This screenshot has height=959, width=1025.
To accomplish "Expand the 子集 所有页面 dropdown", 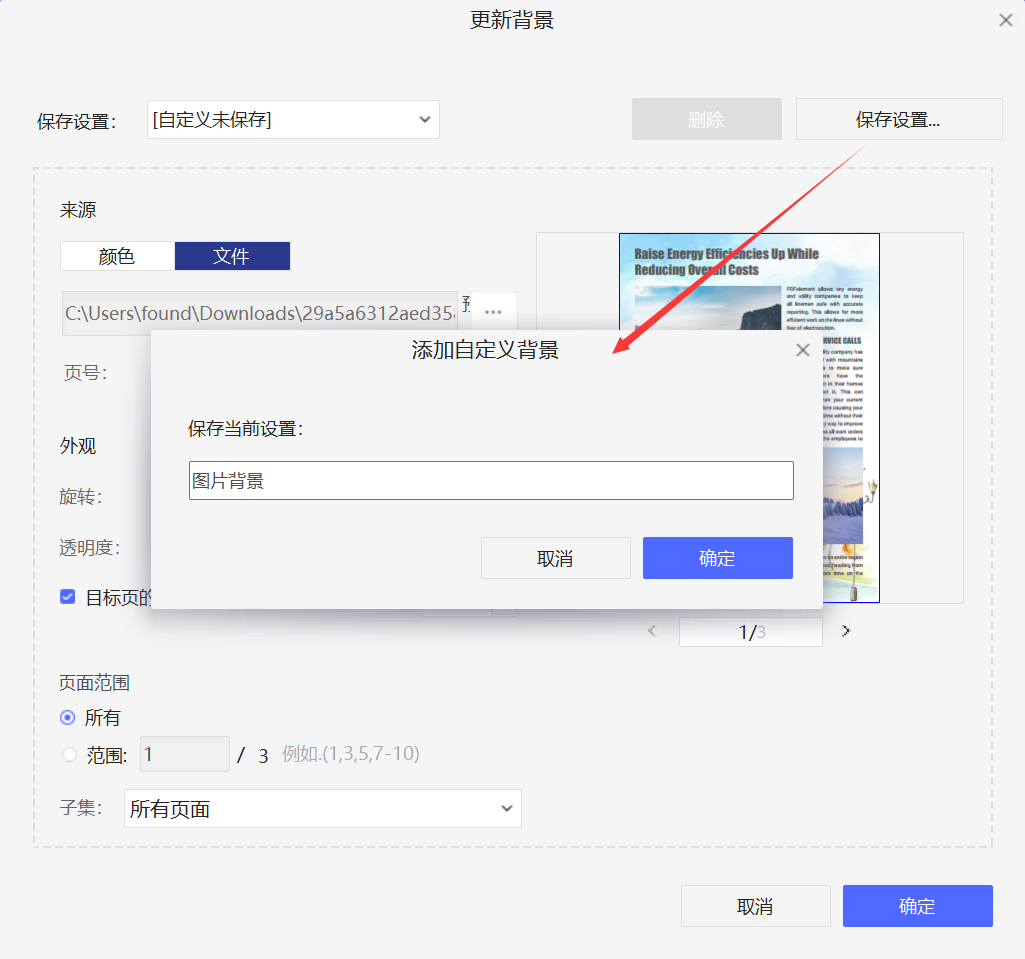I will tap(322, 809).
